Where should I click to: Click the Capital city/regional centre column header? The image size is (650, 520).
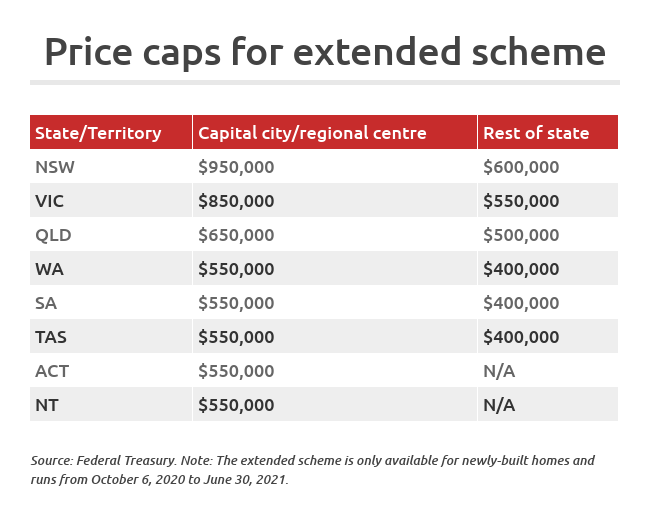312,133
